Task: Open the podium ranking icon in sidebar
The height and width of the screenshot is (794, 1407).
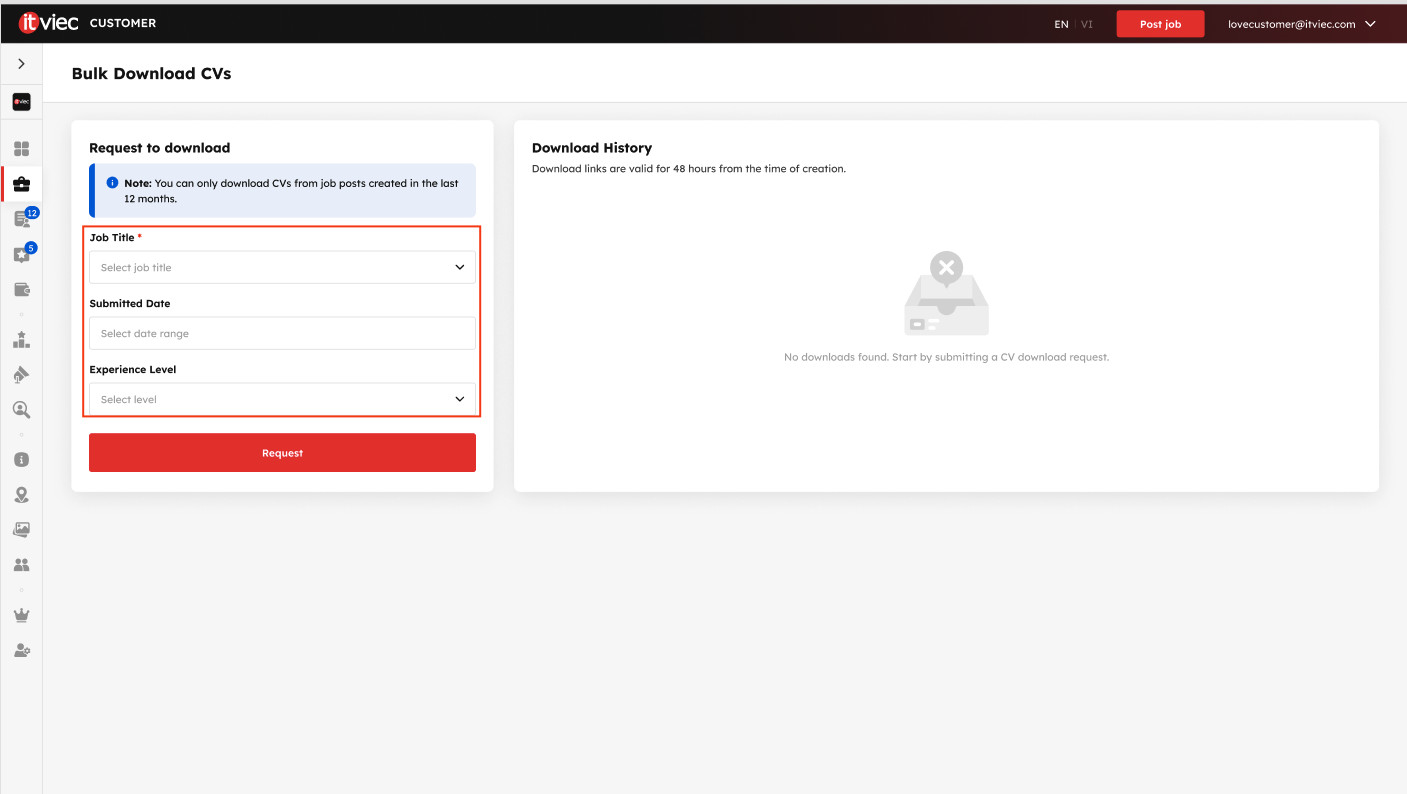Action: click(x=21, y=340)
